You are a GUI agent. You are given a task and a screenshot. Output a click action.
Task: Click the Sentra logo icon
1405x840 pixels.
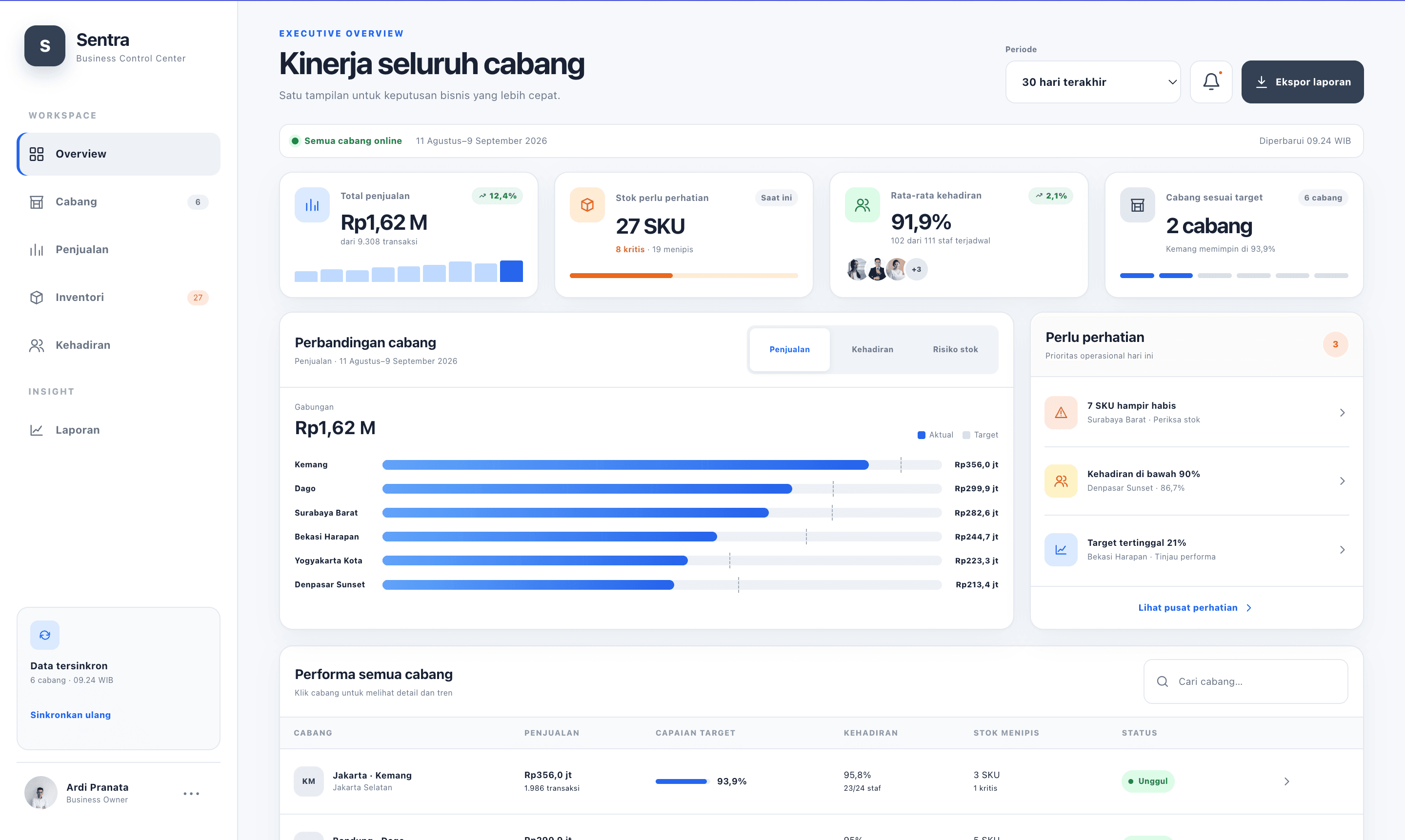[x=45, y=46]
